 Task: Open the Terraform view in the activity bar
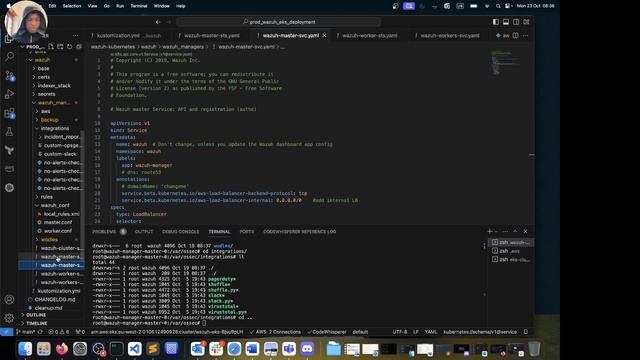(x=9, y=150)
